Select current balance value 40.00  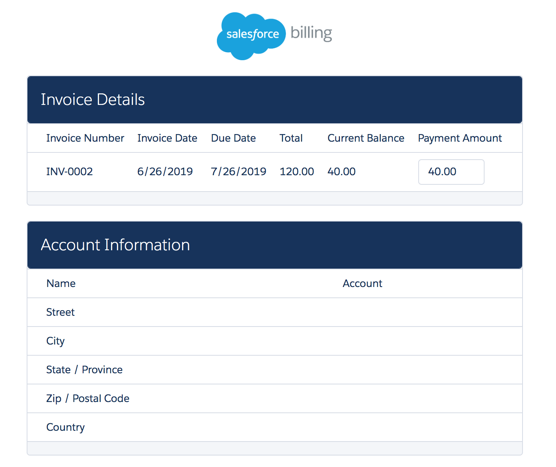click(x=341, y=172)
